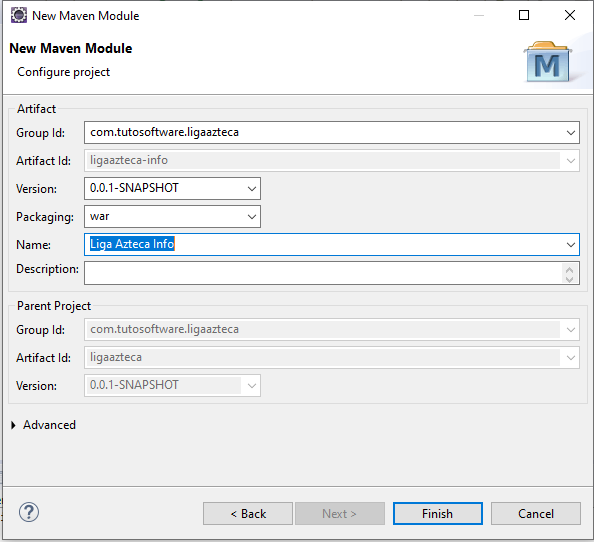Image resolution: width=594 pixels, height=542 pixels.
Task: Close the New Maven Module dialog
Action: click(570, 15)
